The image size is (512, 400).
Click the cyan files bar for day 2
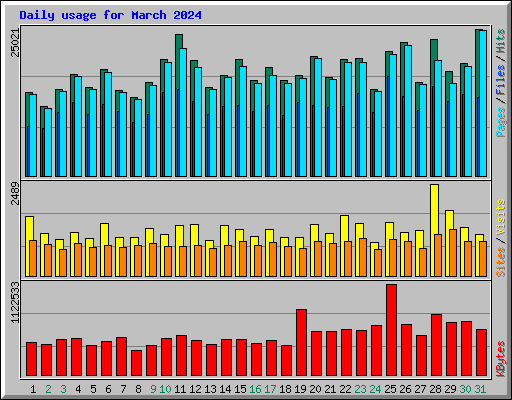coord(48,142)
